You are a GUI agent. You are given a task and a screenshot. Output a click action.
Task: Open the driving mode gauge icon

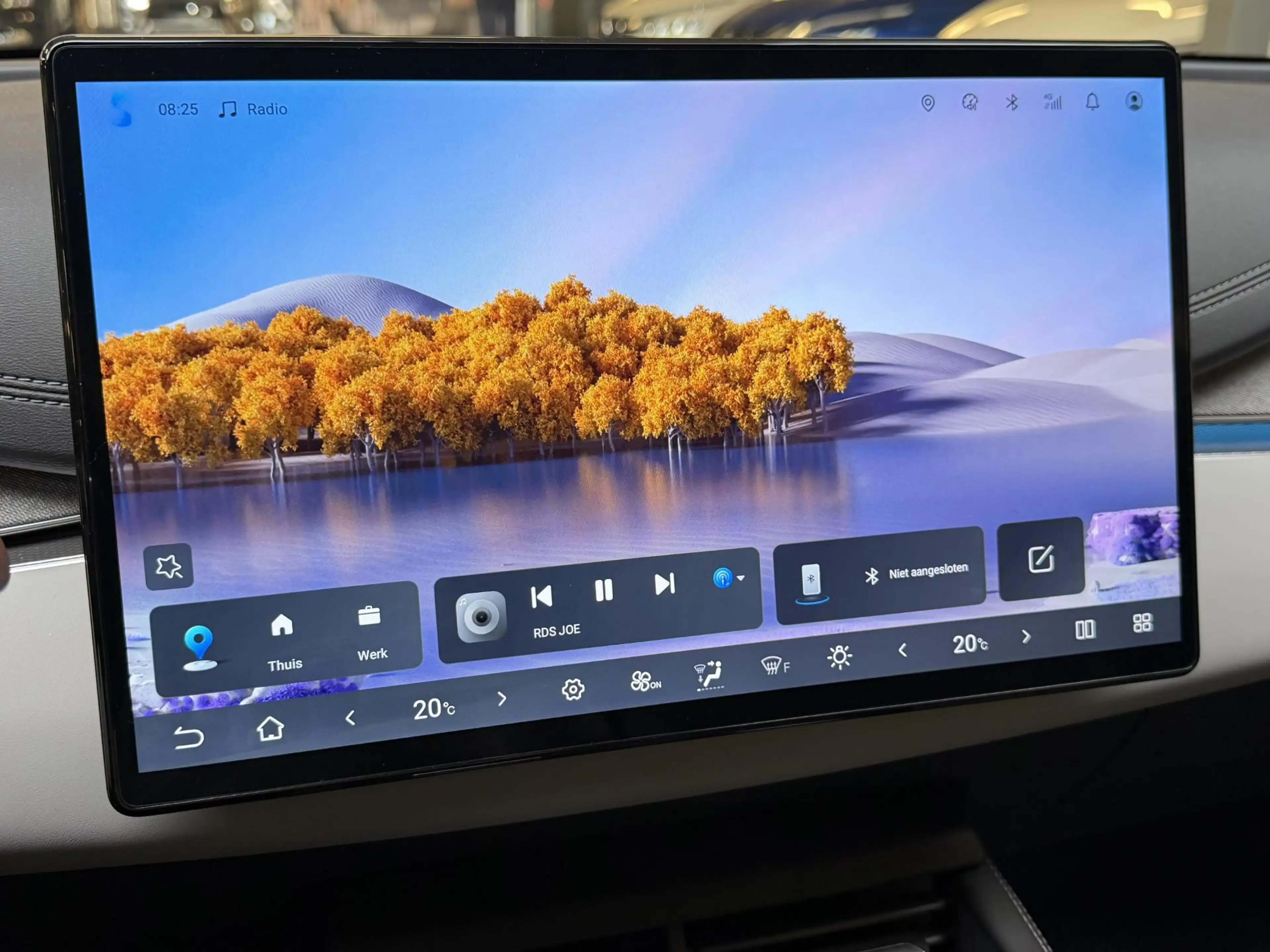tap(970, 103)
